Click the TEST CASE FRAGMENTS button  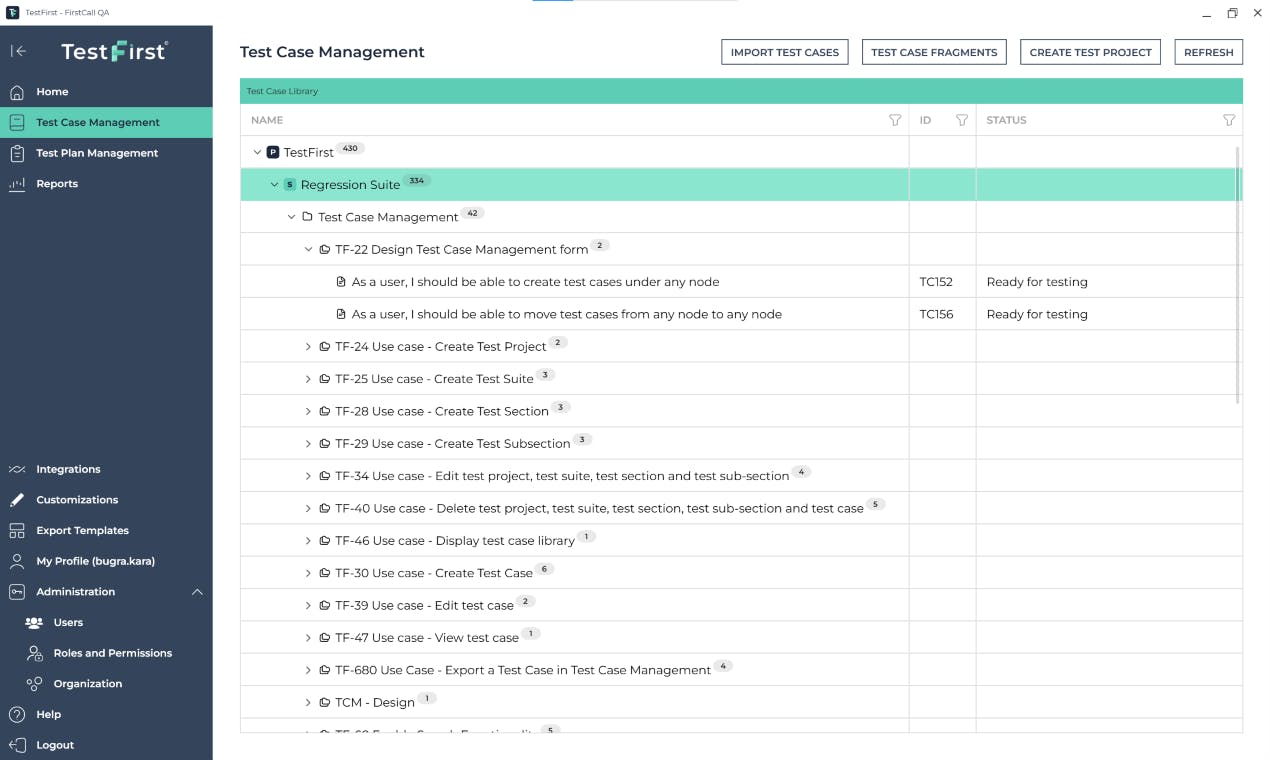click(x=934, y=52)
